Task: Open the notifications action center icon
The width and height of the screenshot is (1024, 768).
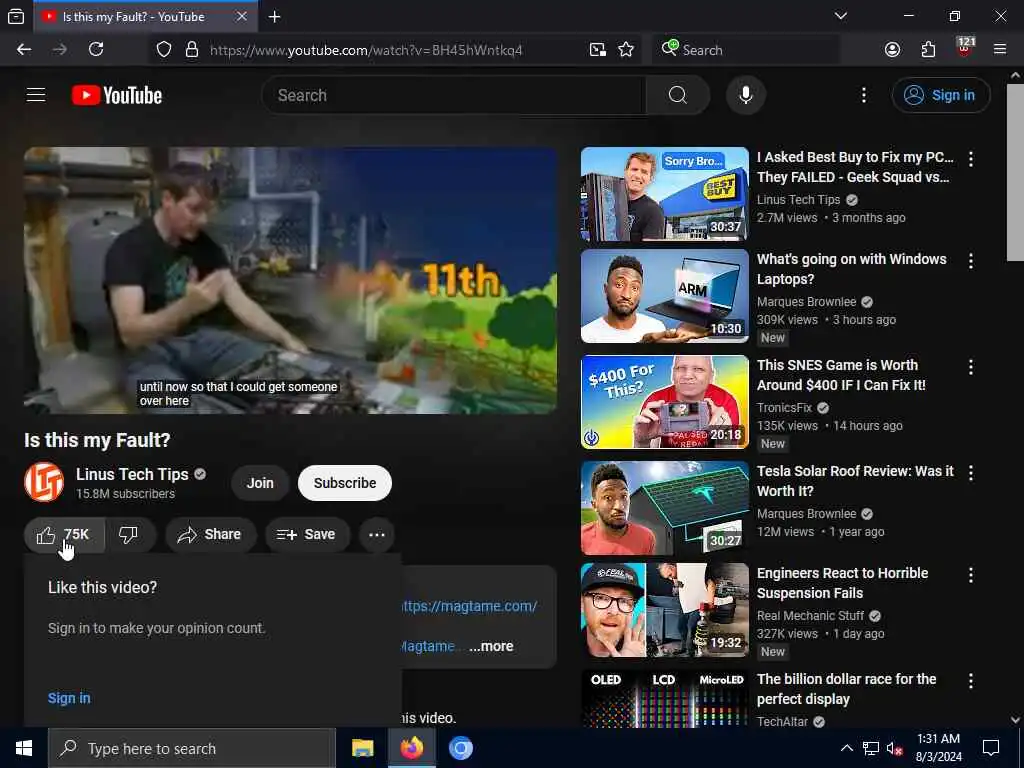Action: tap(991, 748)
